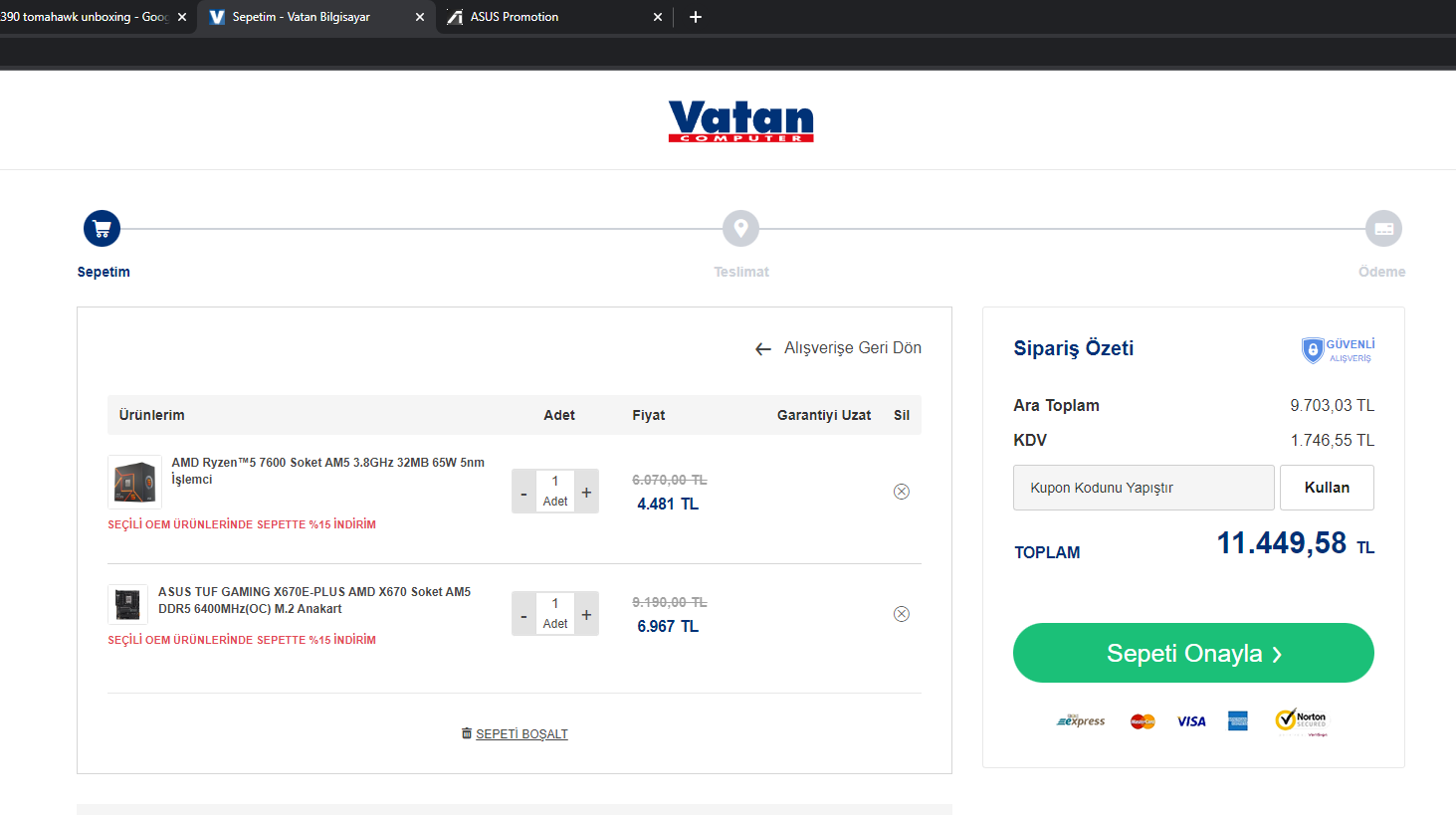
Task: Close the ASUS Promotion tab
Action: [x=658, y=17]
